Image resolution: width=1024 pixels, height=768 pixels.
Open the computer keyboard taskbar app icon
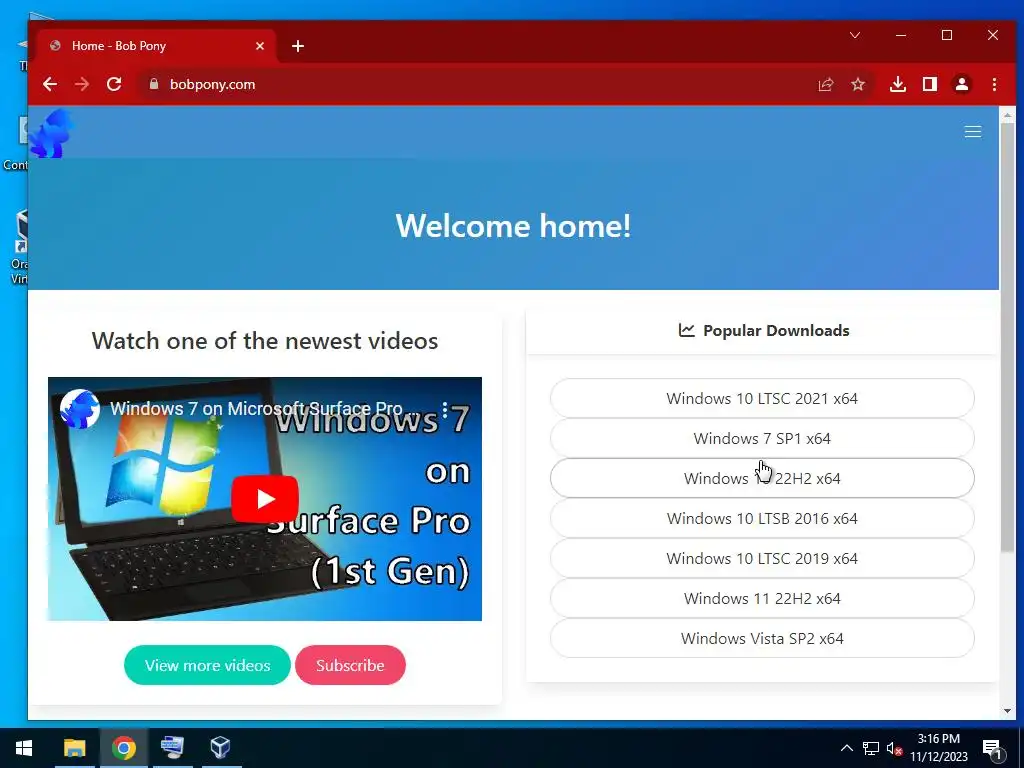(172, 748)
